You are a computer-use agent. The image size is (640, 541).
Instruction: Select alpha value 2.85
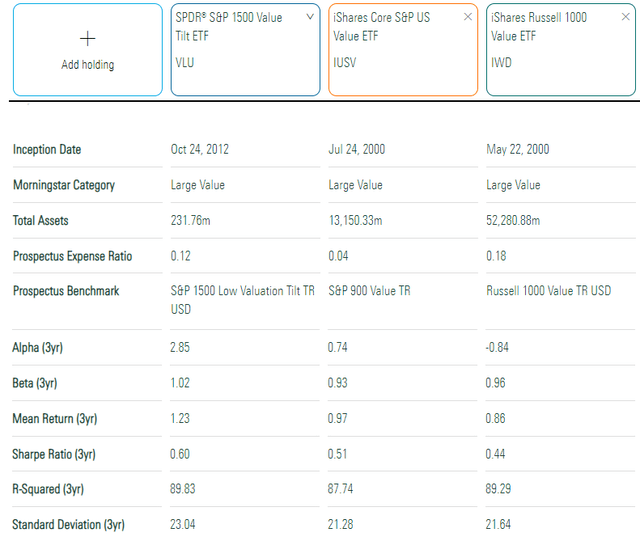tap(180, 347)
